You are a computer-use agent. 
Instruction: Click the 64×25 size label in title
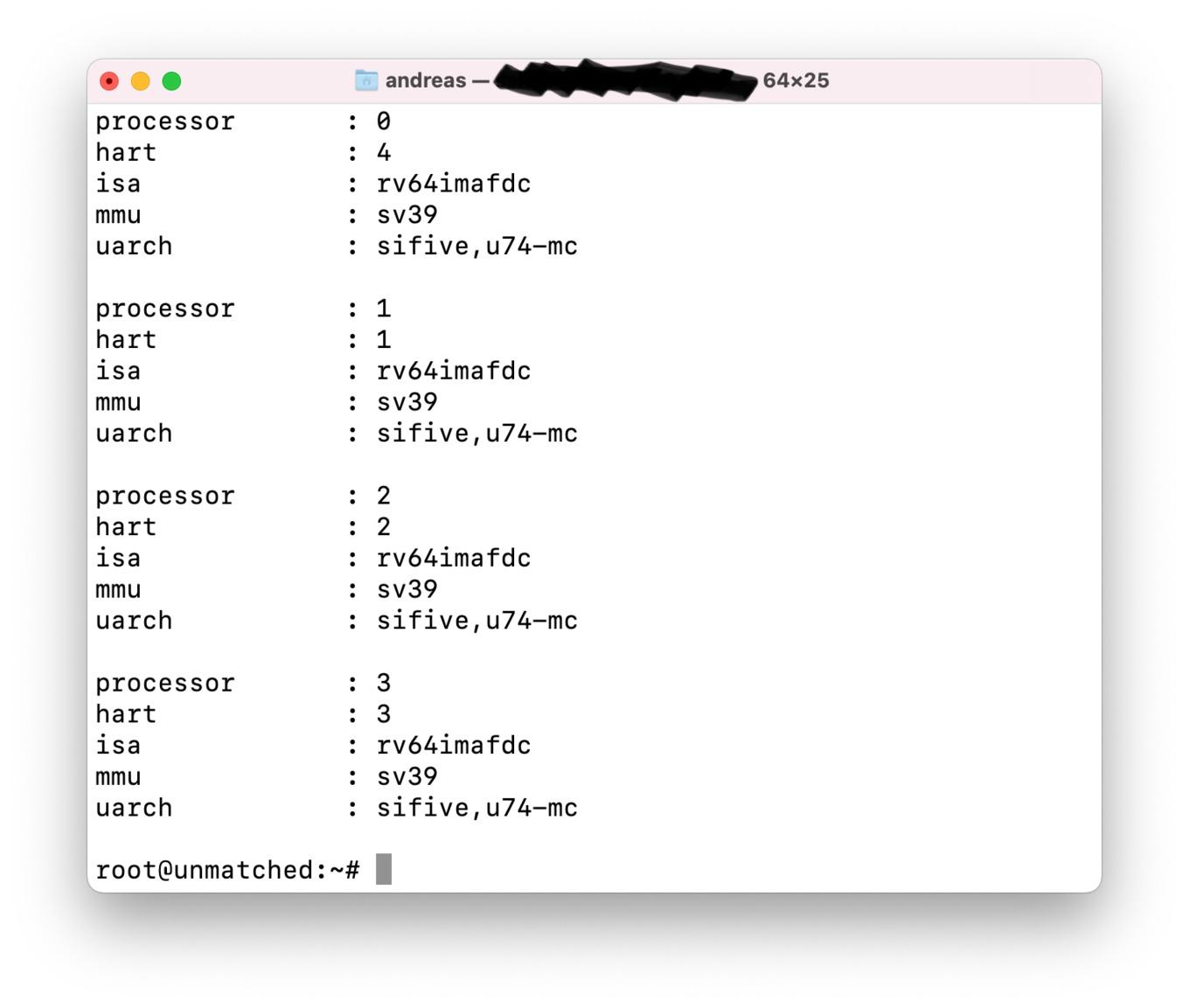point(796,80)
